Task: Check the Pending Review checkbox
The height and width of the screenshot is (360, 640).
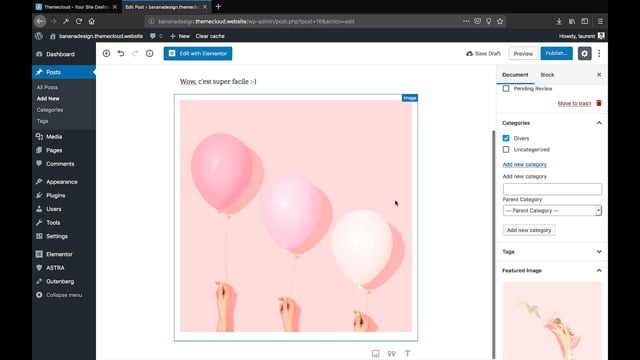Action: tap(506, 88)
